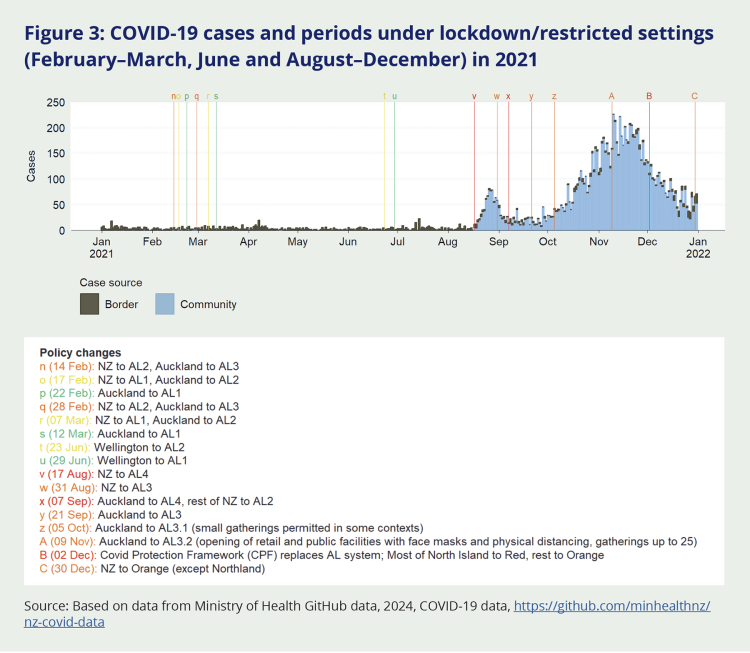
Task: Click 'v (17 Aug)' NZ to AL4 entry
Action: tap(94, 474)
